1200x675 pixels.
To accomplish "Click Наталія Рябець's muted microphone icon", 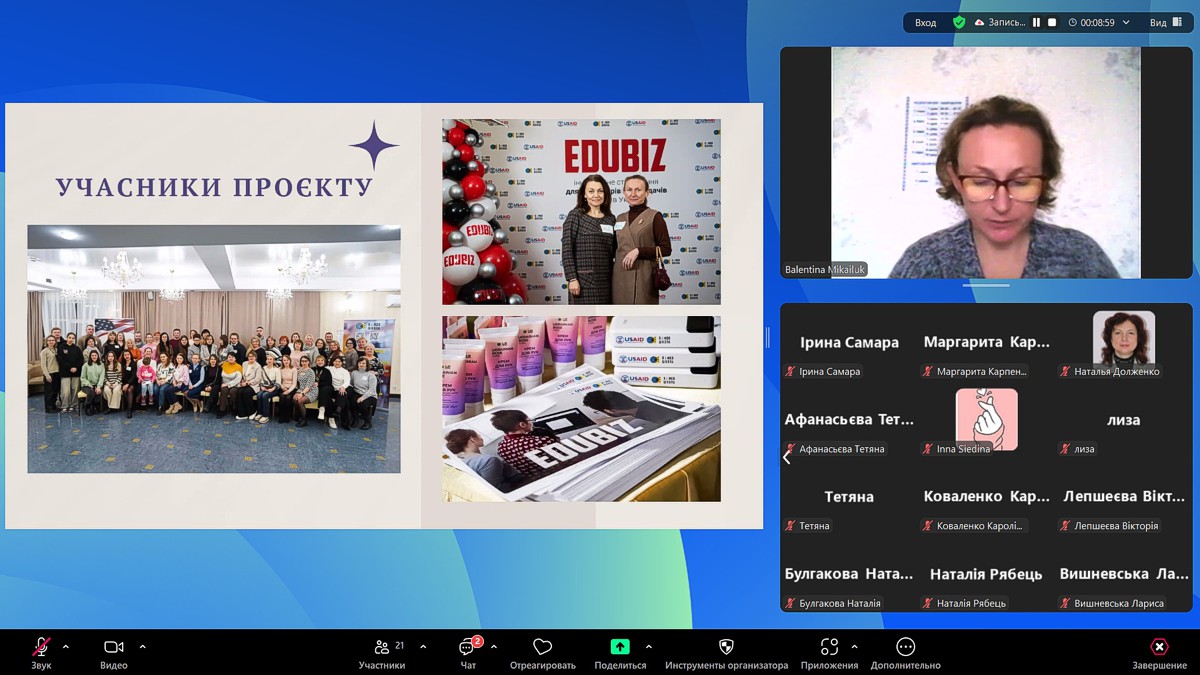I will pos(928,604).
